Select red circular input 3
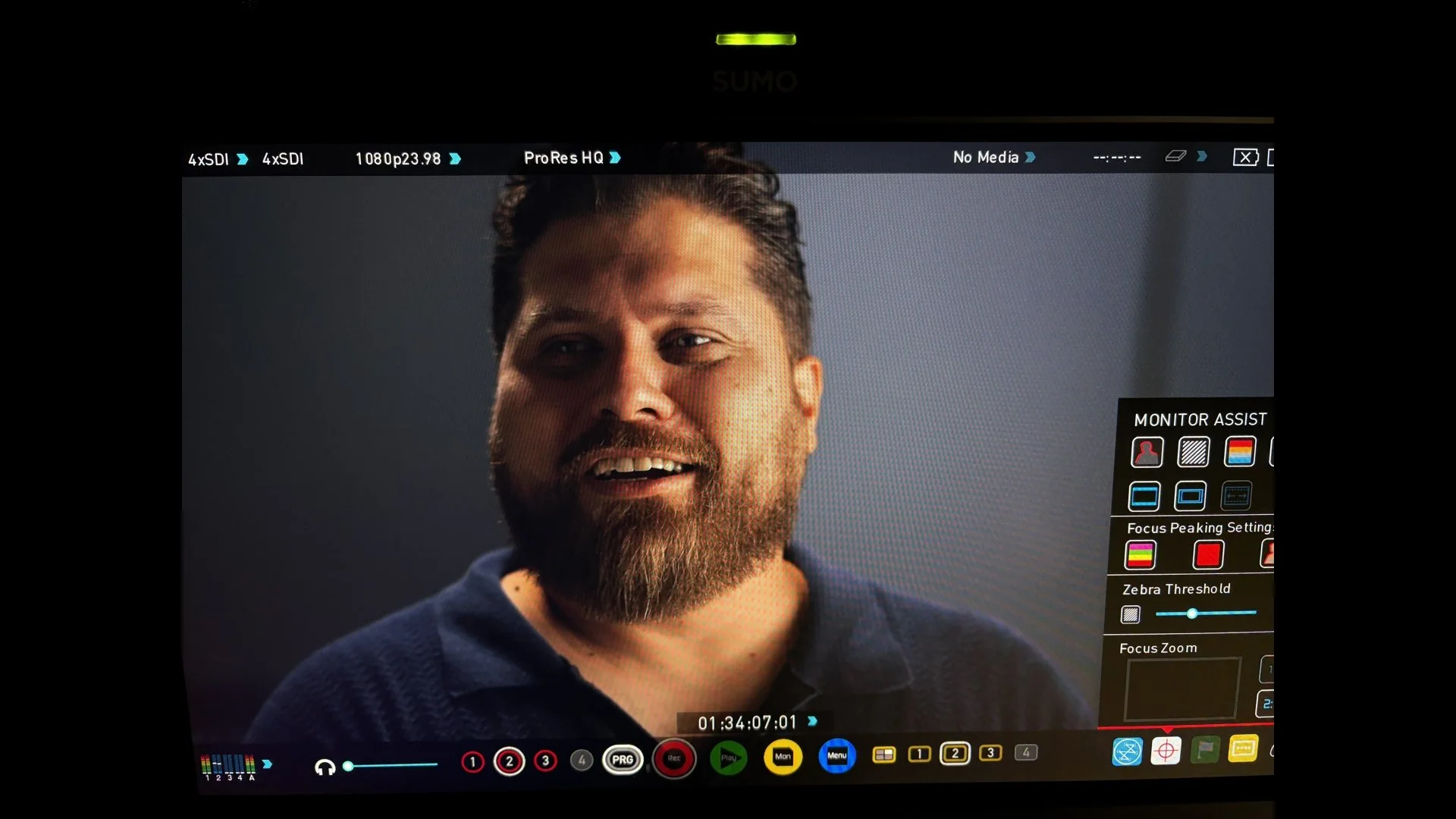 pyautogui.click(x=545, y=761)
